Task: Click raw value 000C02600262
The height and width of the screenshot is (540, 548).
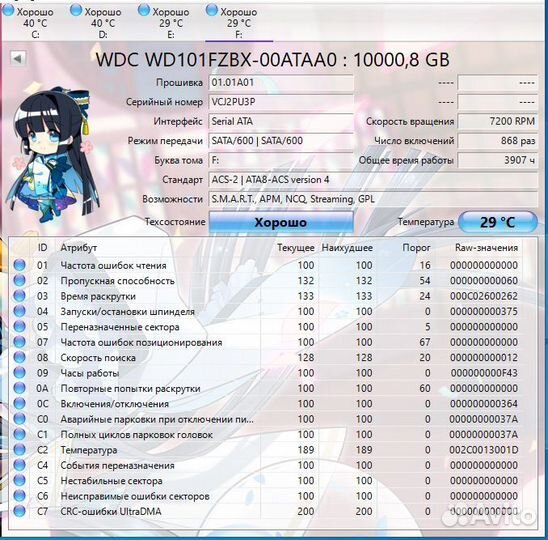Action: (484, 296)
